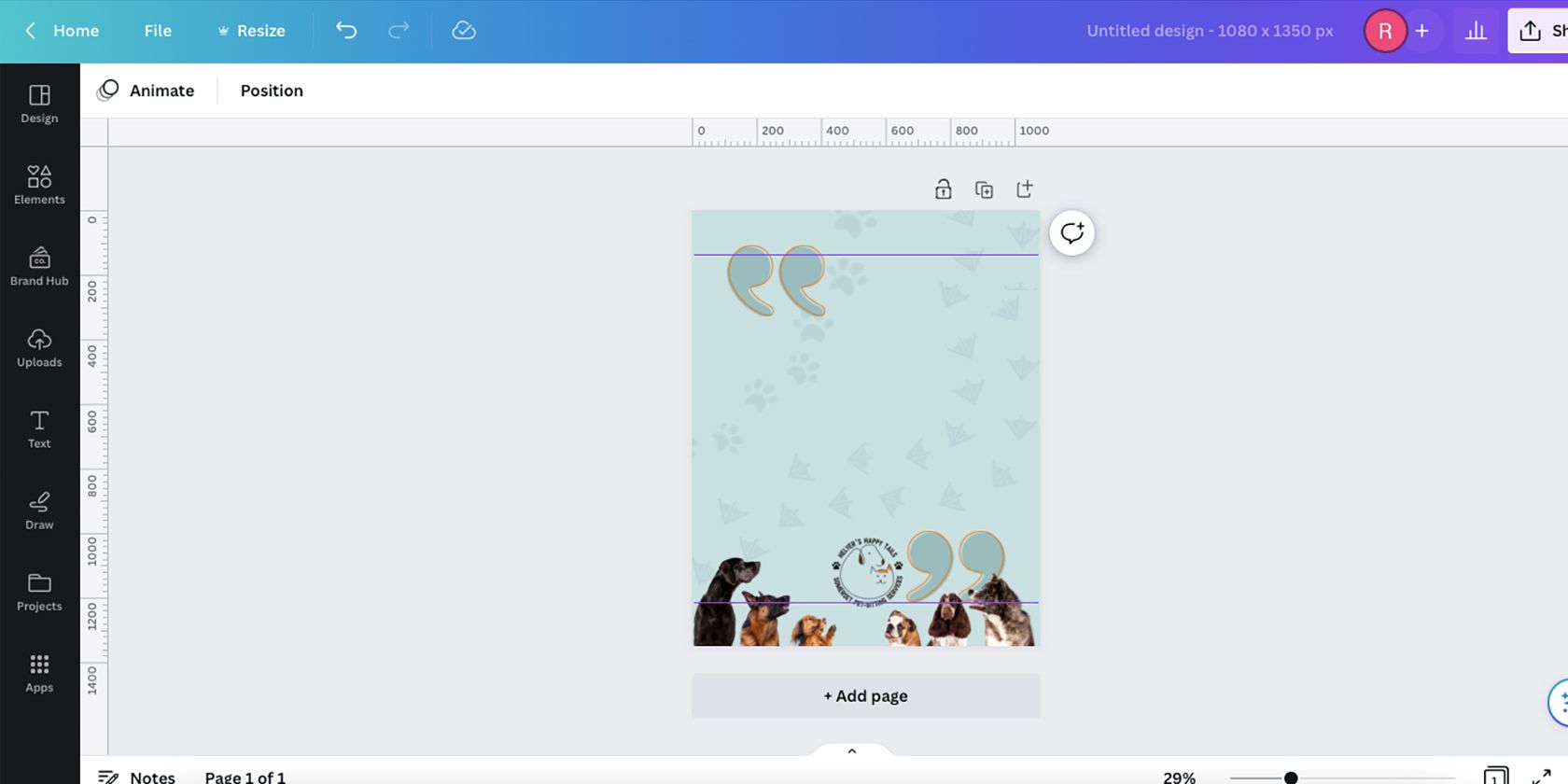Viewport: 1568px width, 784px height.
Task: Open the Uploads panel
Action: point(39,347)
